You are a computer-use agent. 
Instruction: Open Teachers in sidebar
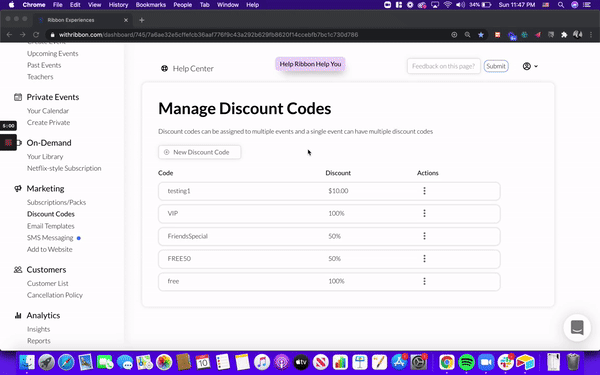[40, 77]
